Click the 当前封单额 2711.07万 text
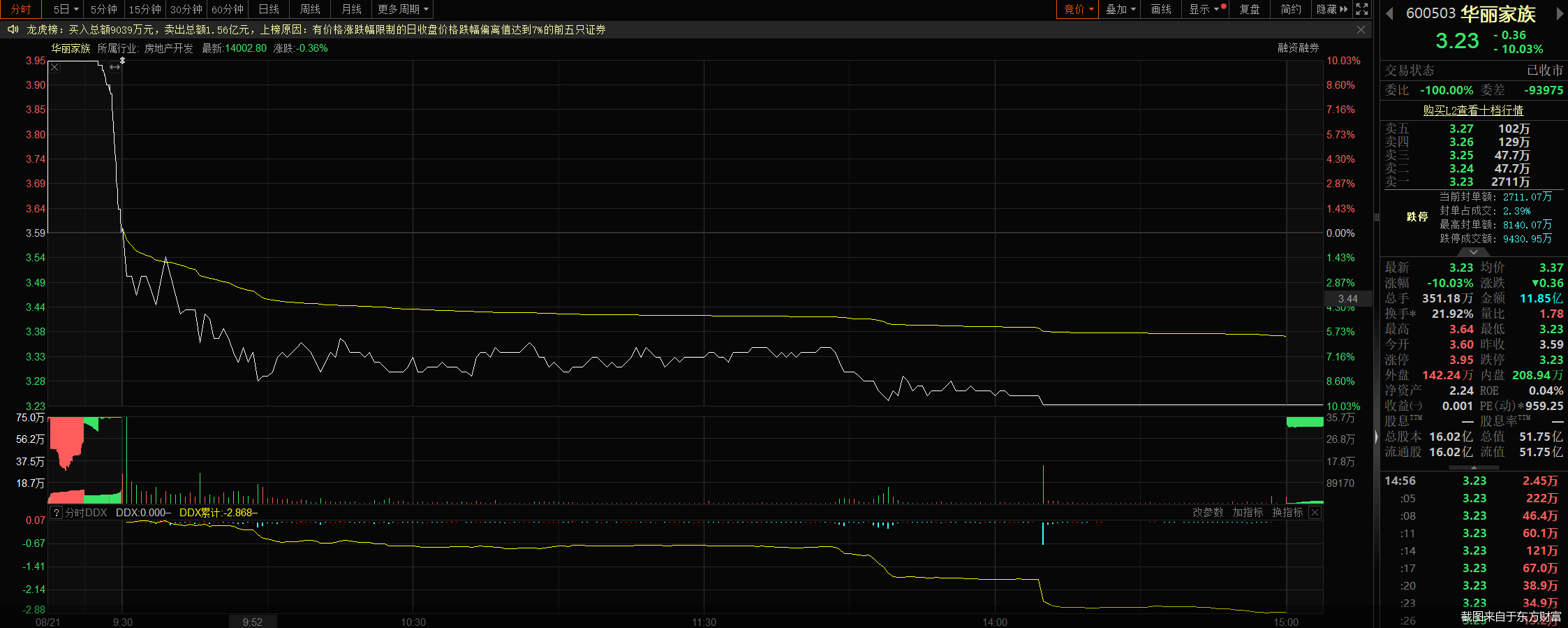The height and width of the screenshot is (628, 1568). [1495, 197]
